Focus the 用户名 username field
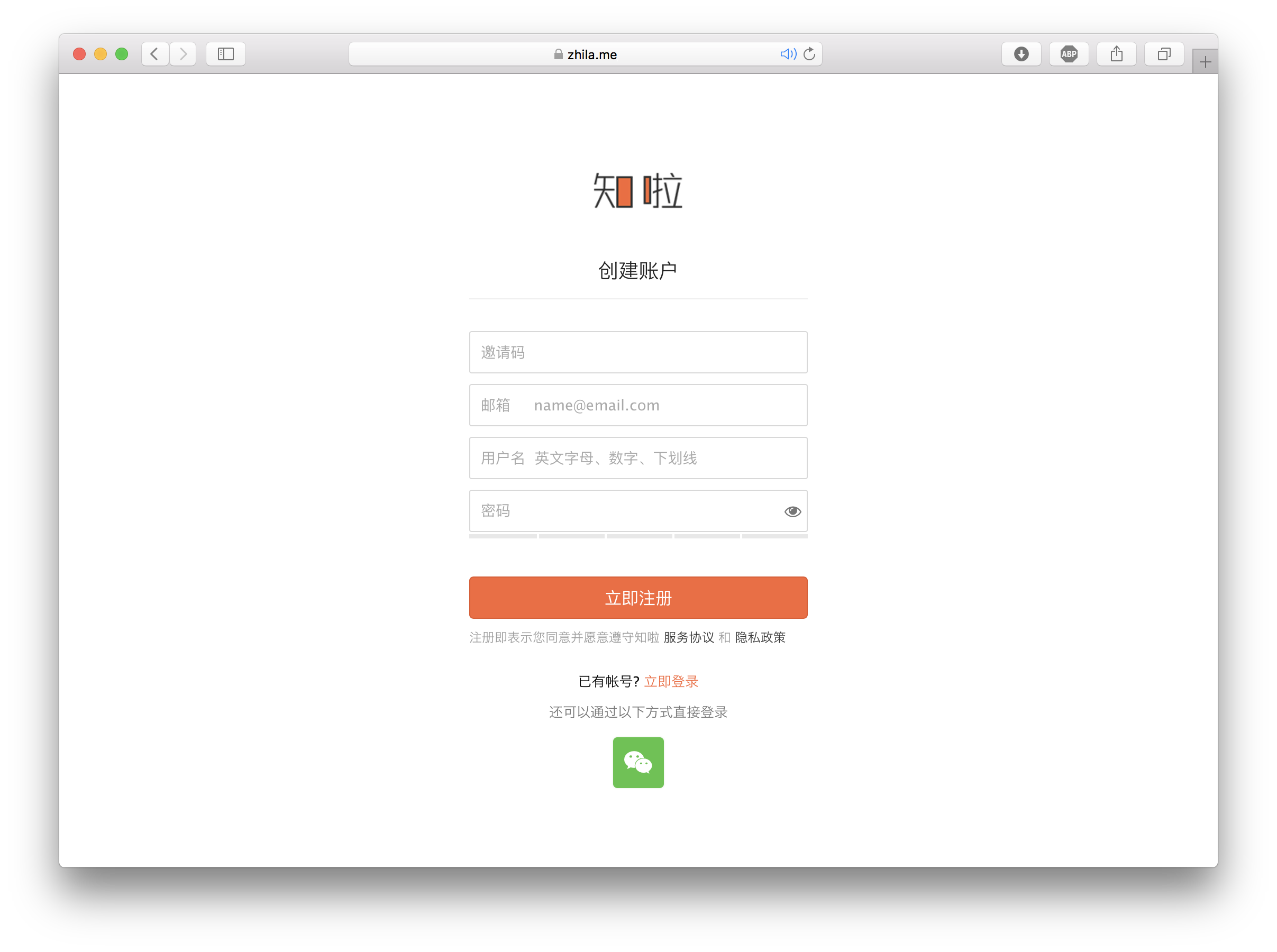Viewport: 1277px width, 952px height. [638, 458]
